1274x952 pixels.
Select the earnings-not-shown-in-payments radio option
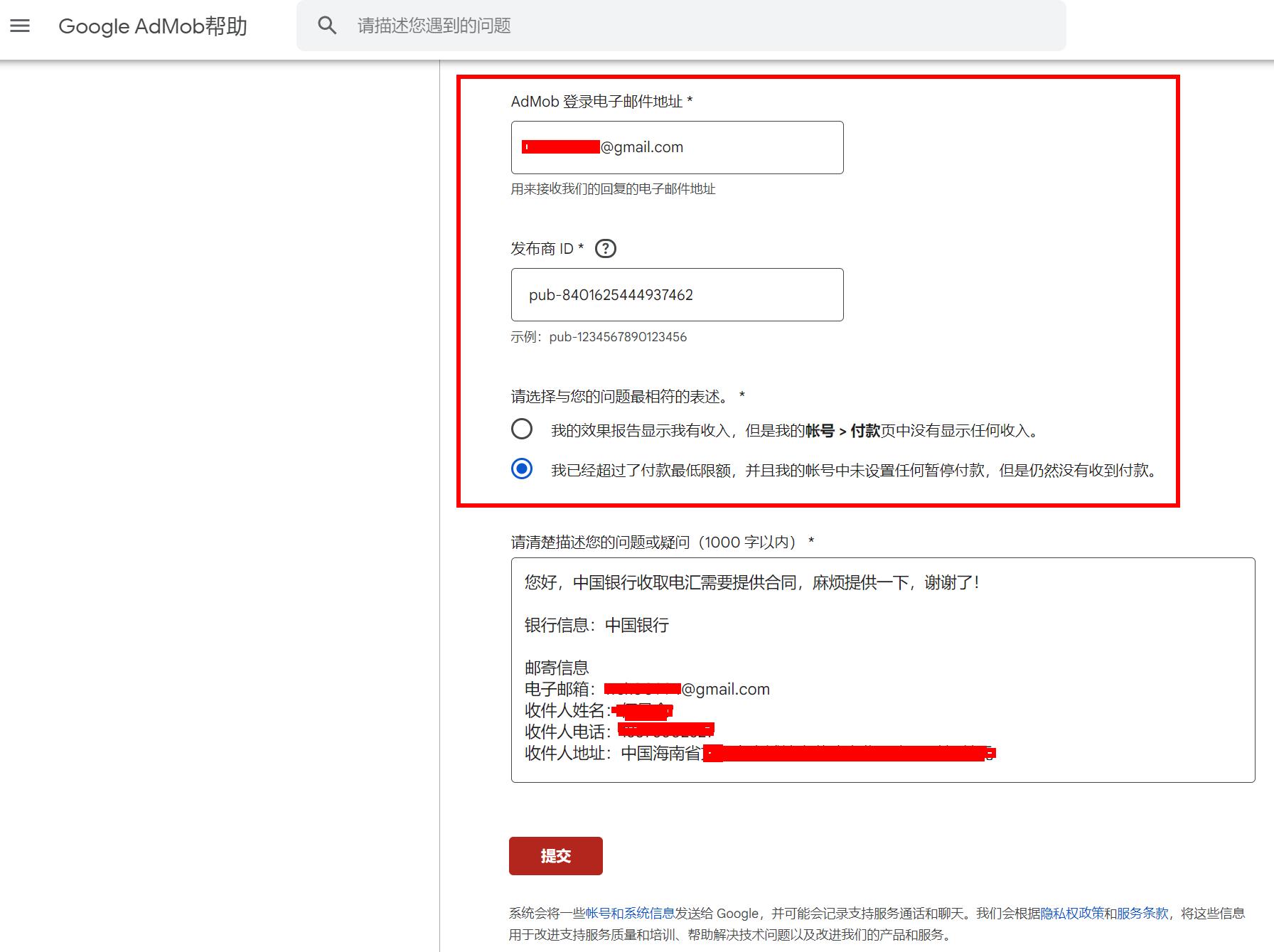pyautogui.click(x=522, y=429)
